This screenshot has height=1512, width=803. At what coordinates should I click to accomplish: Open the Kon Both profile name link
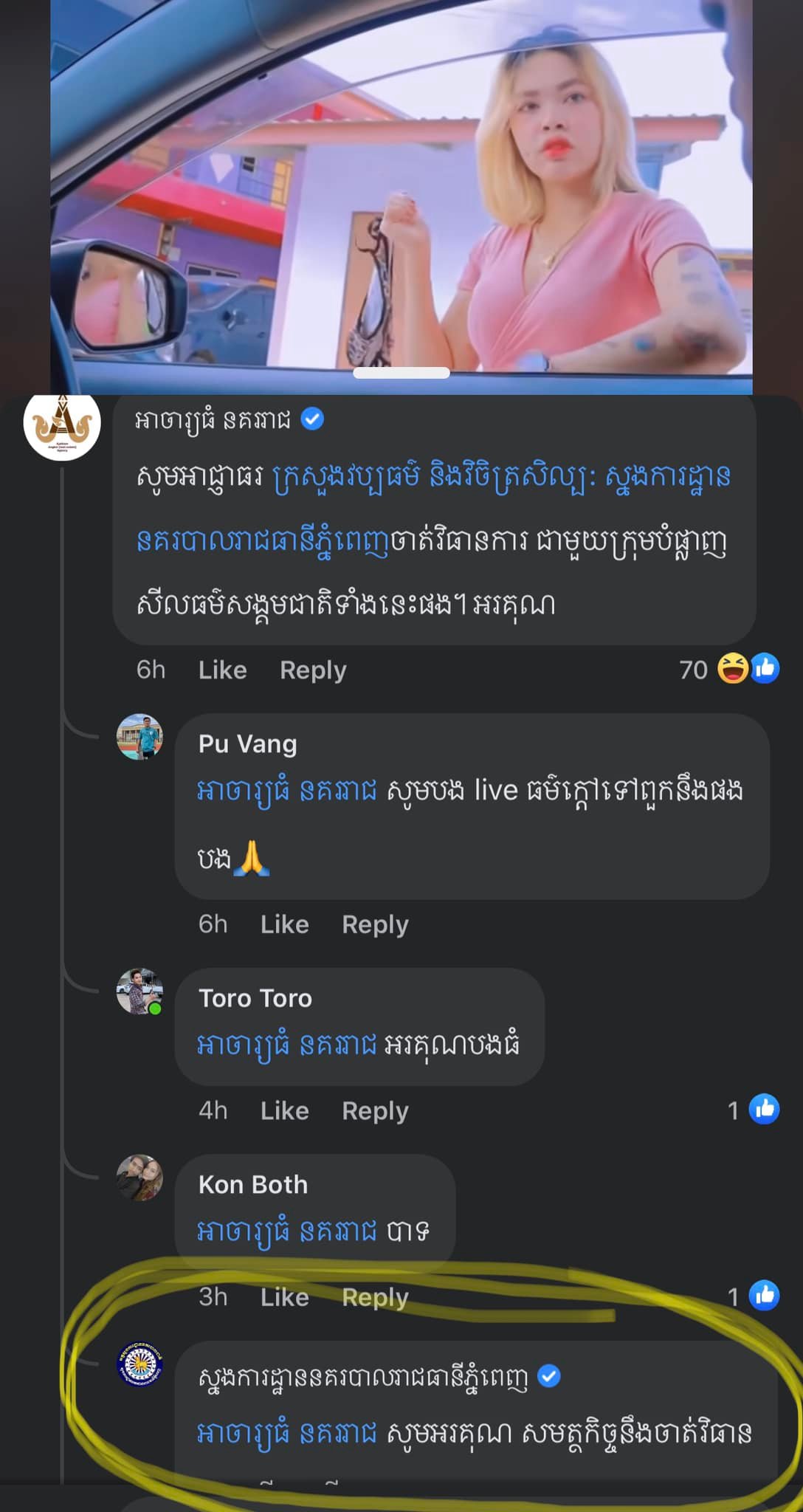253,1184
